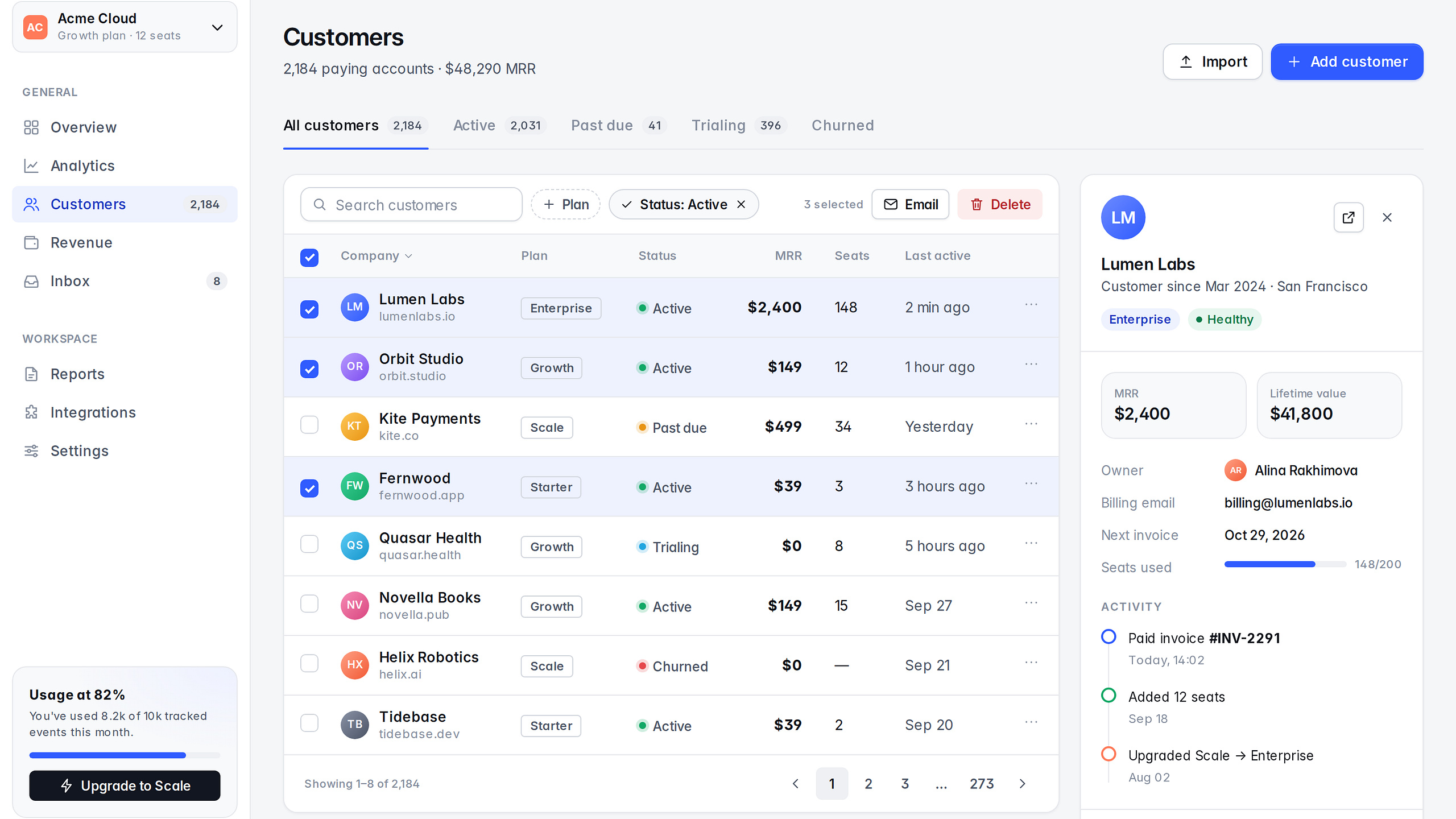Image resolution: width=1456 pixels, height=819 pixels.
Task: Remove the Status: Active filter
Action: coord(741,205)
